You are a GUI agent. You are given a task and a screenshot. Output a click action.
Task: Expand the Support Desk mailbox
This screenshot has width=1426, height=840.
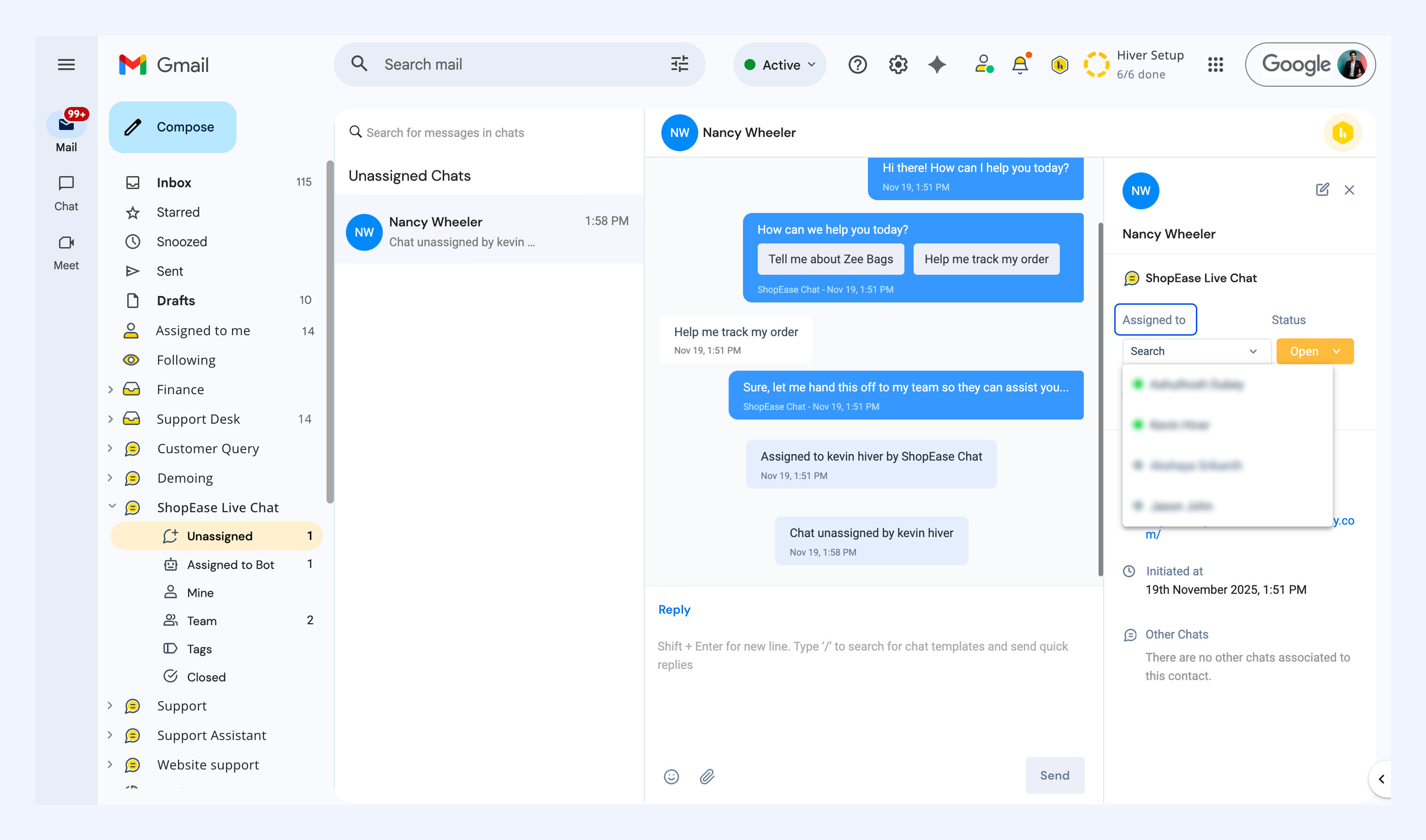[x=110, y=419]
